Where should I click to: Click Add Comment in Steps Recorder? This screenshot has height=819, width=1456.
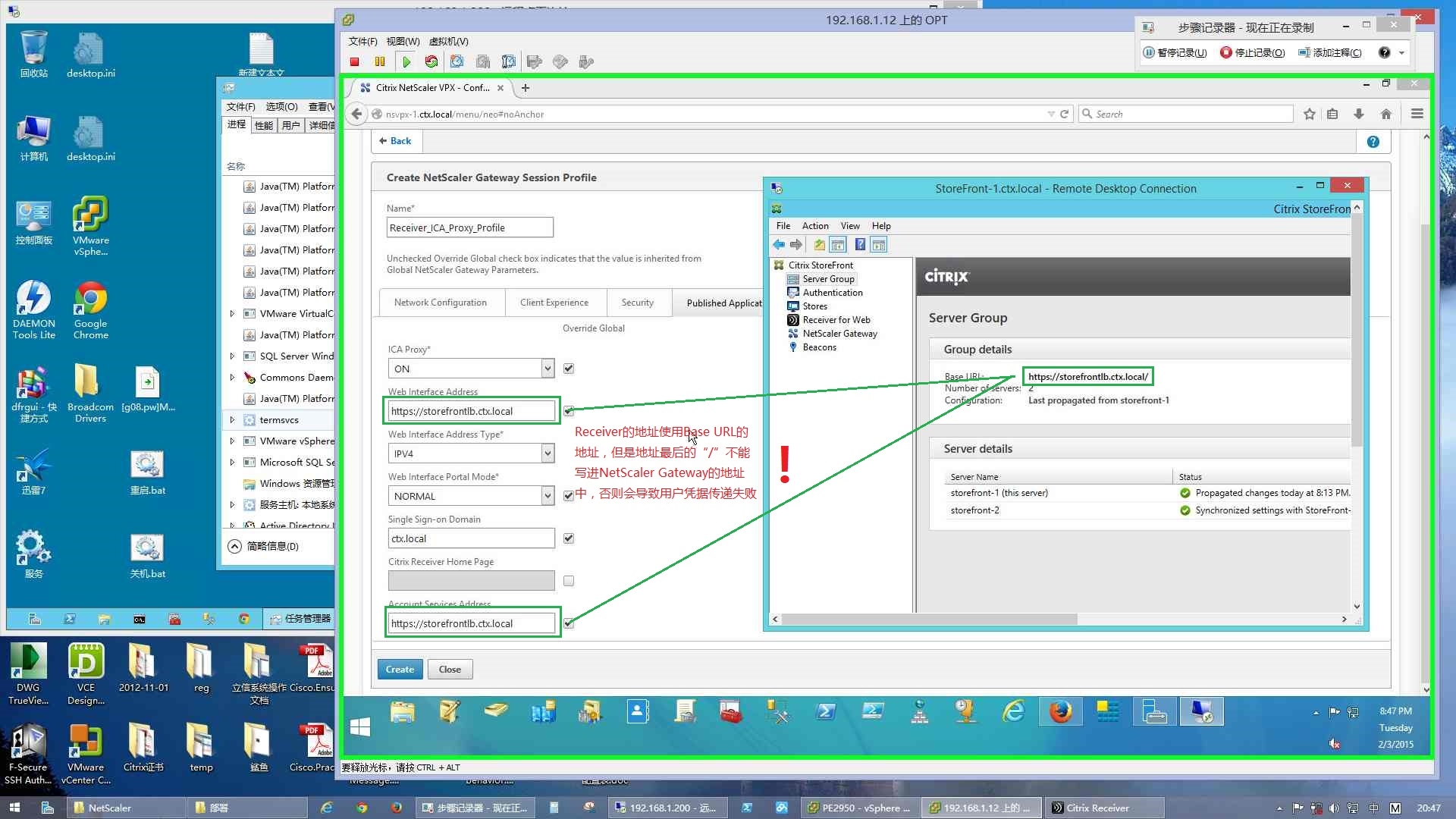click(x=1330, y=52)
